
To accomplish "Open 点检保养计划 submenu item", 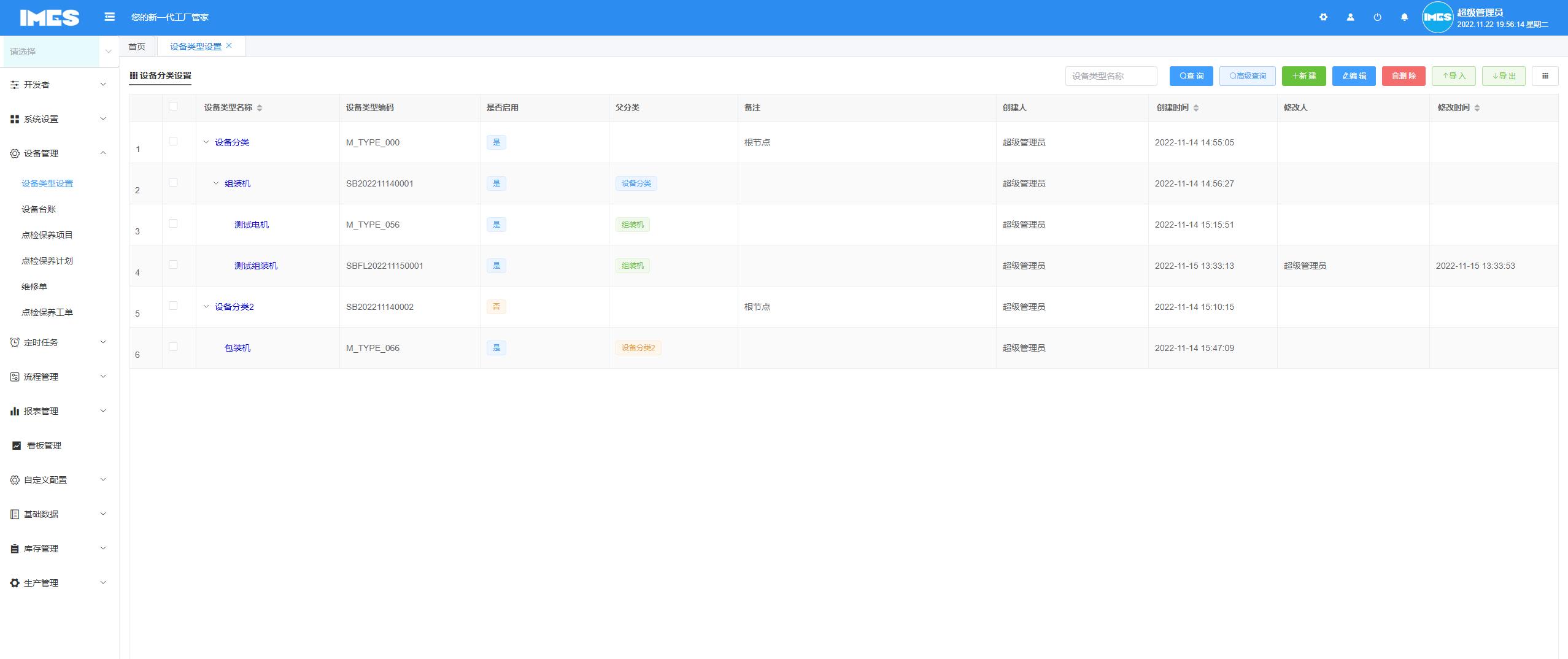I will [47, 261].
